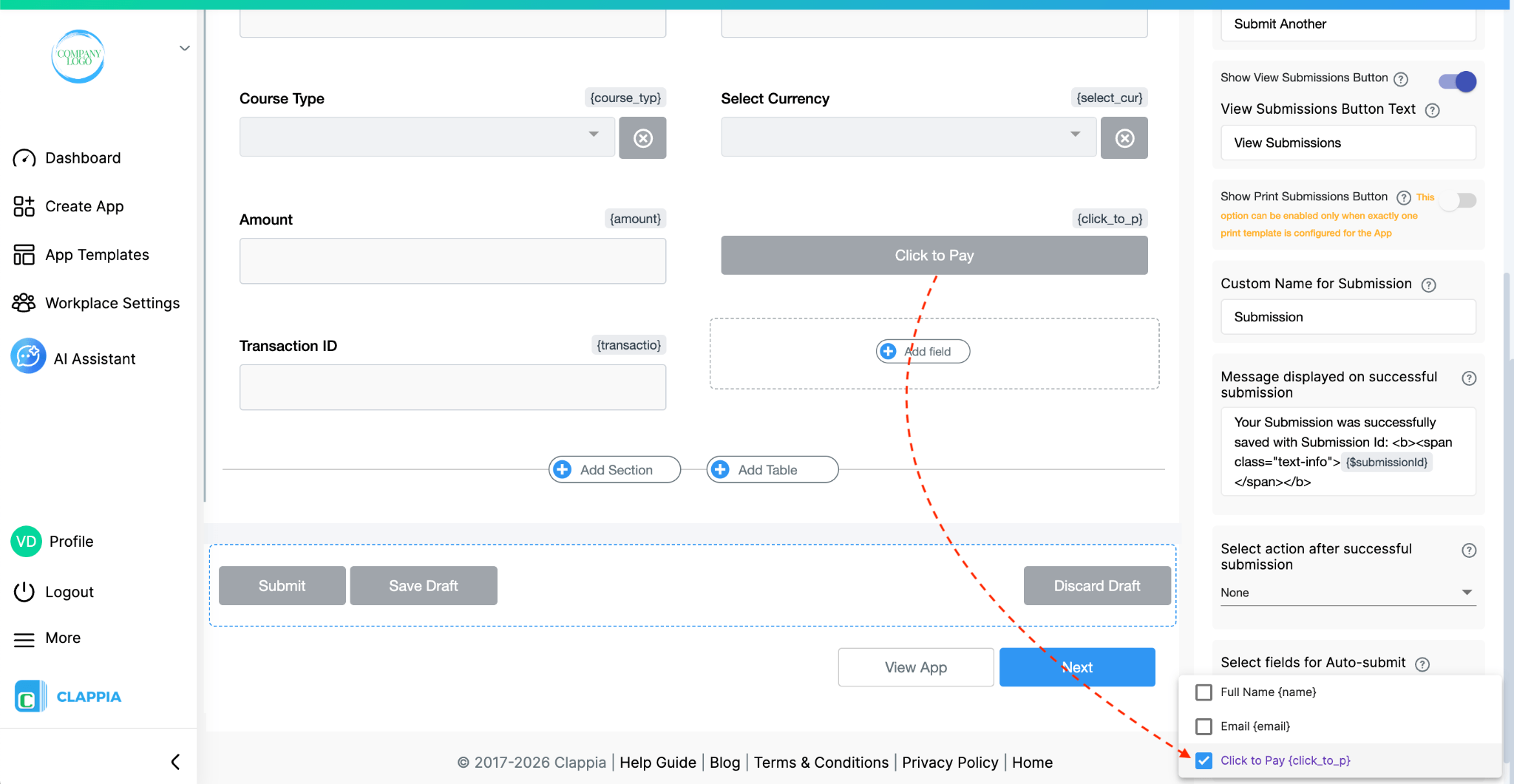Clear the Course Type field value
The image size is (1514, 784).
click(642, 137)
